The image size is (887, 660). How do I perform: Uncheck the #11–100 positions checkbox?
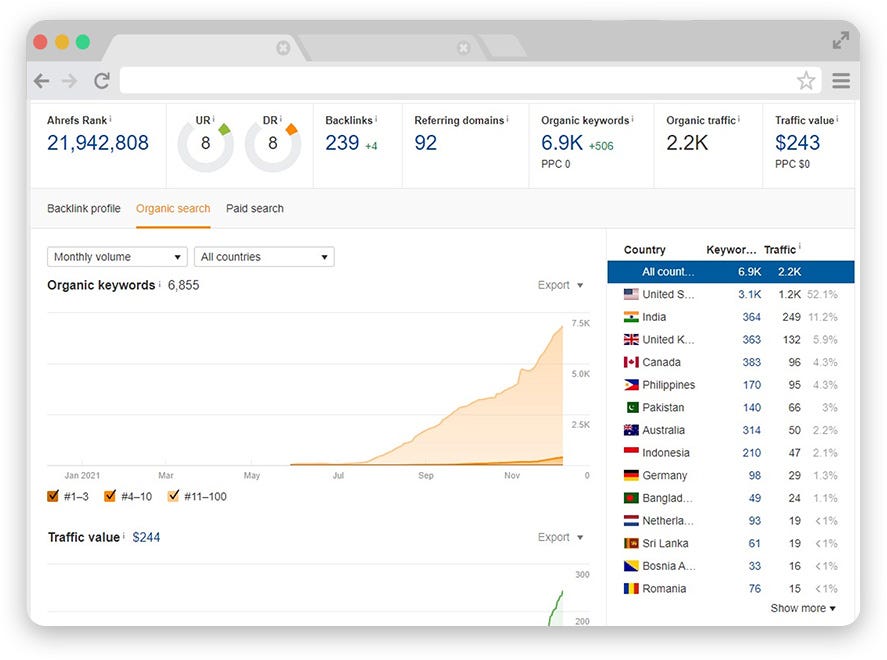tap(173, 496)
